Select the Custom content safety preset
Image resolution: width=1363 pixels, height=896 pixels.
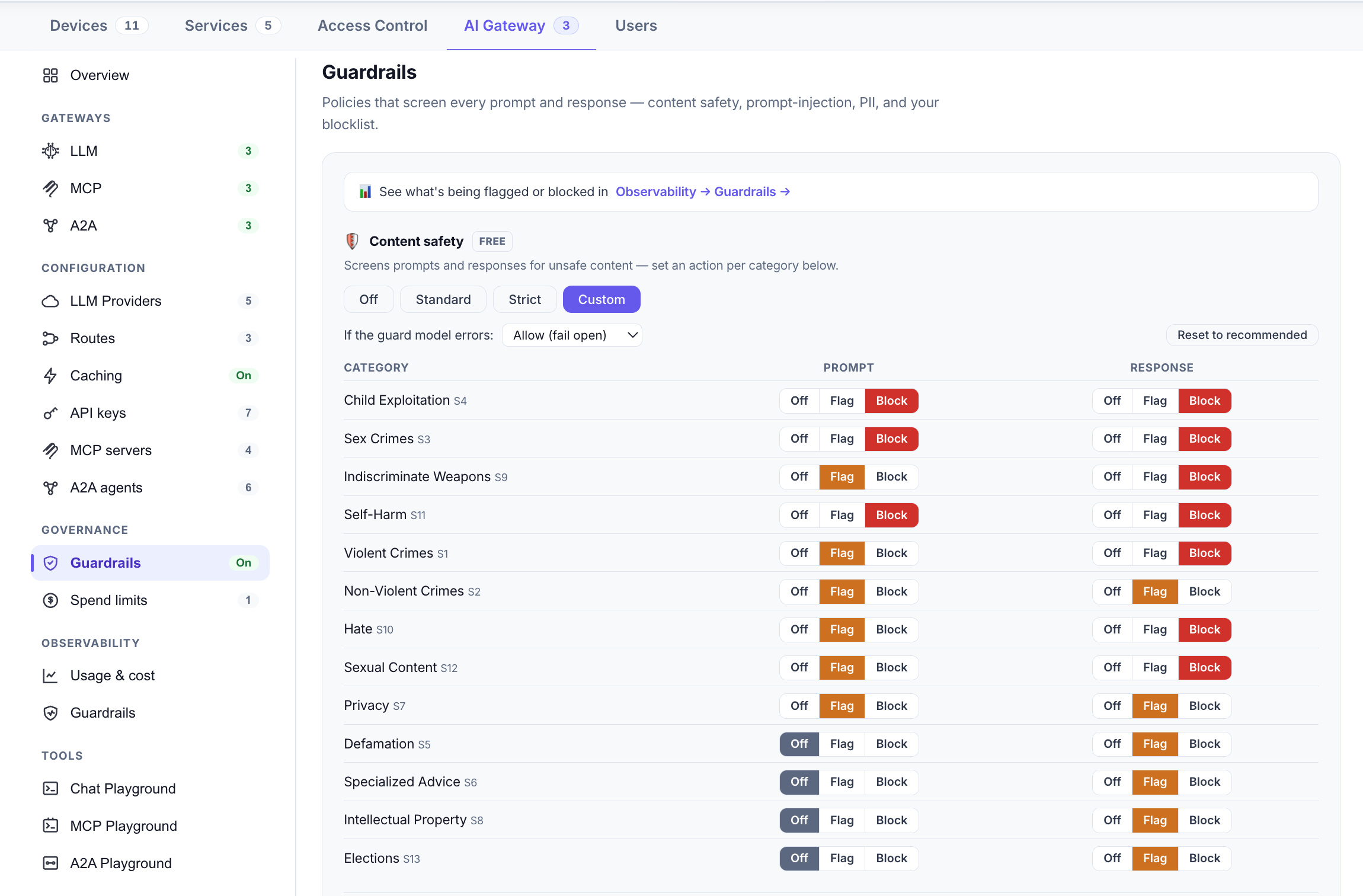coord(601,299)
